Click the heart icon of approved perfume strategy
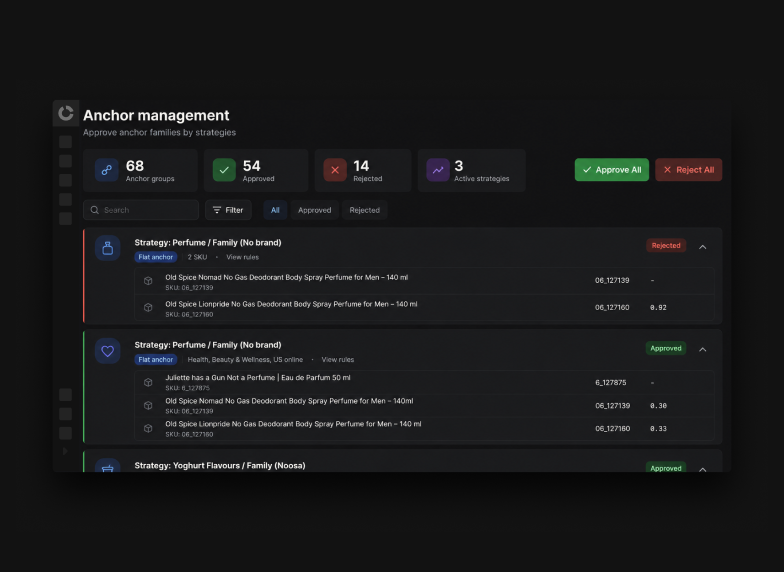Screen dimensions: 784x572 pyautogui.click(x=108, y=351)
